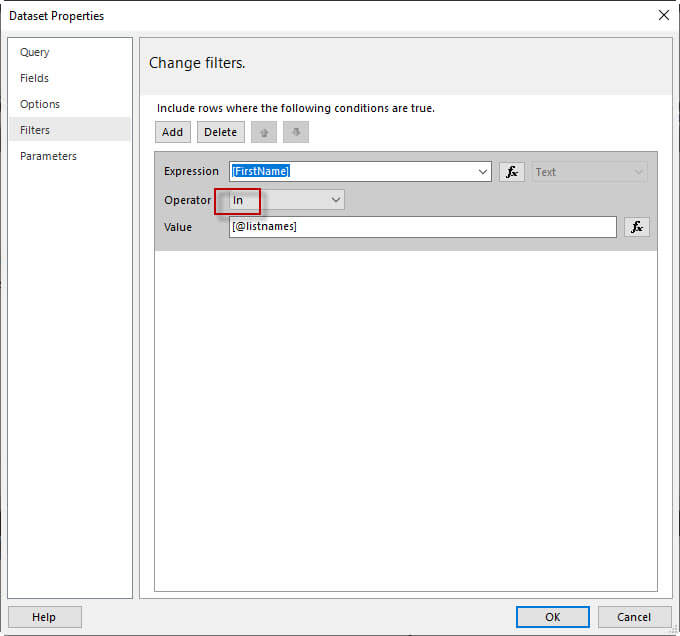Expand the Expression field dropdown arrow
This screenshot has height=636, width=680.
coord(482,172)
